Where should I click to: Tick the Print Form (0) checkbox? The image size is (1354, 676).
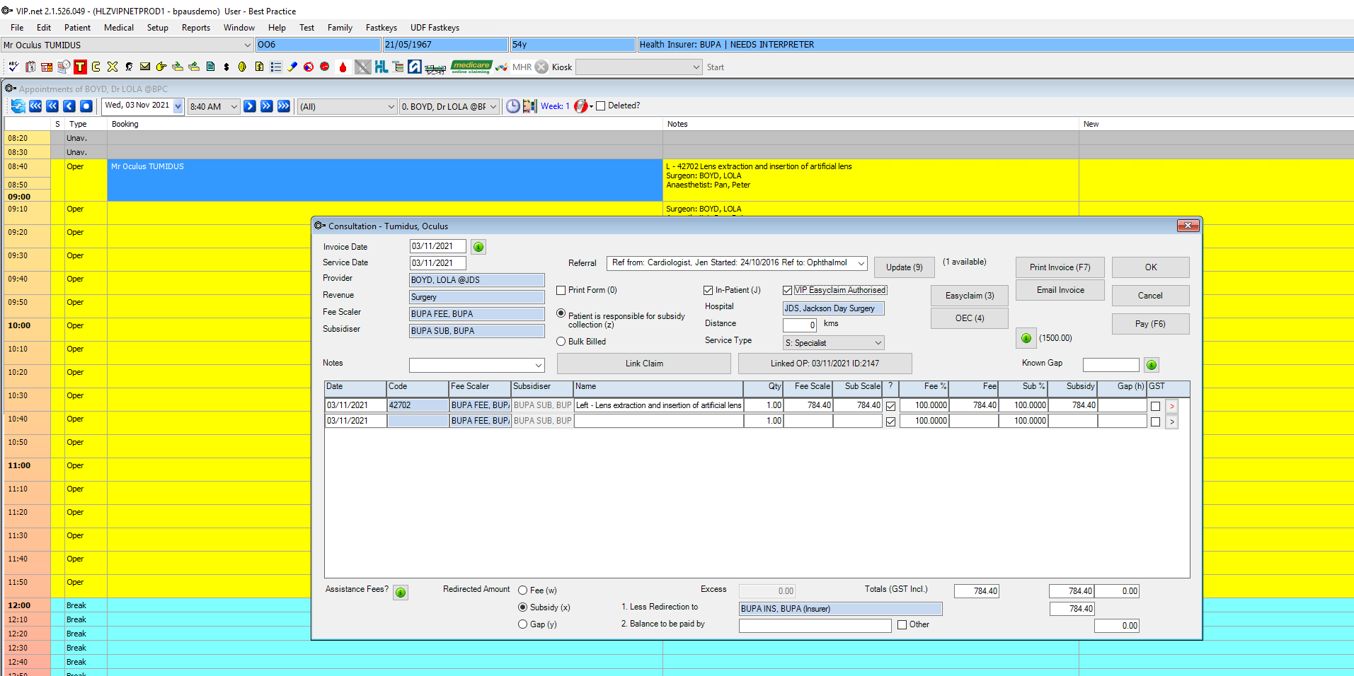[561, 290]
